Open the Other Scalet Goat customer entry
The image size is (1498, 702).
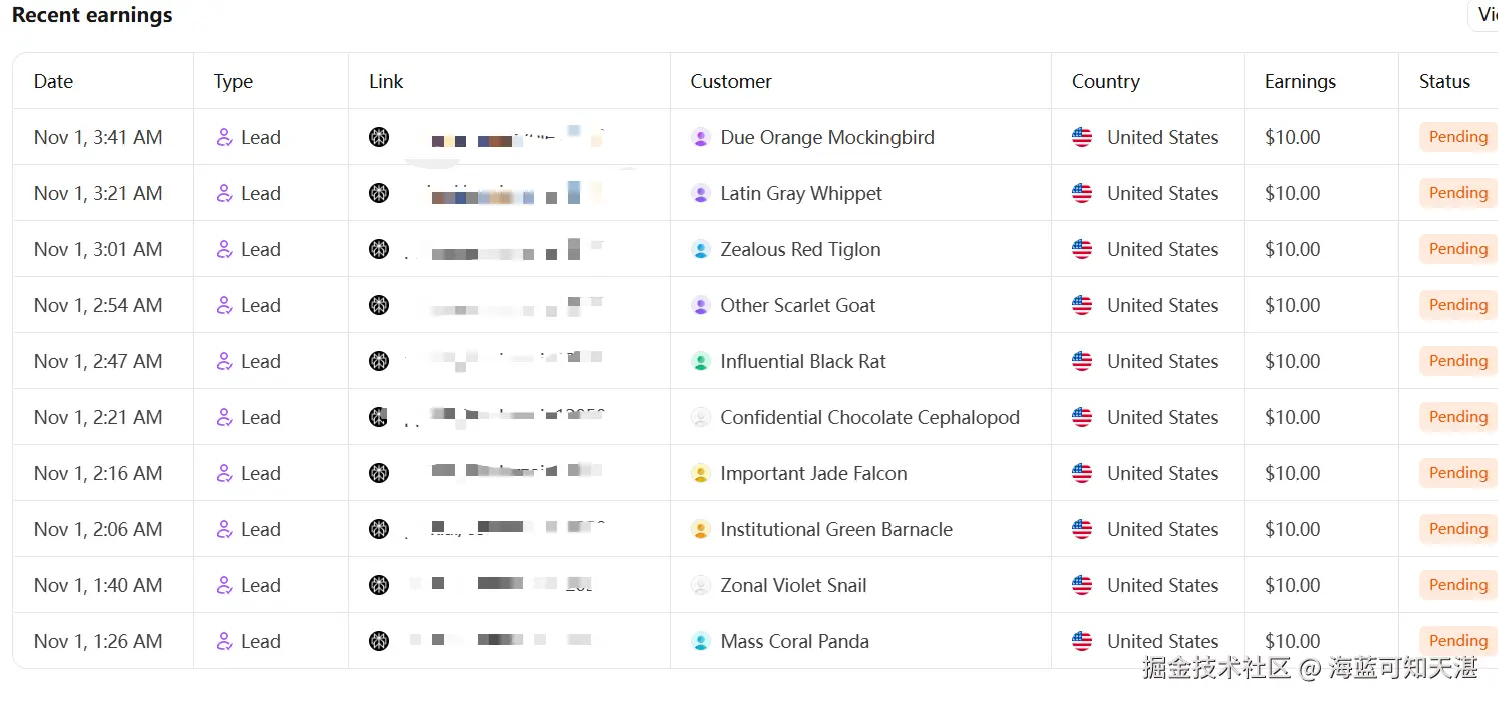[797, 306]
